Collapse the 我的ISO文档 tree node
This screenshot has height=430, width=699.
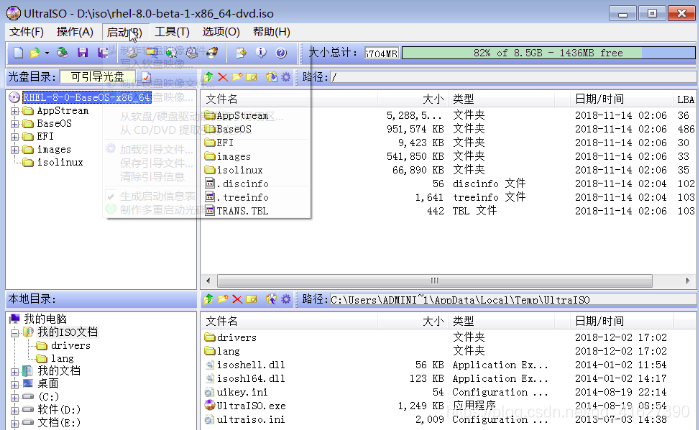15,332
